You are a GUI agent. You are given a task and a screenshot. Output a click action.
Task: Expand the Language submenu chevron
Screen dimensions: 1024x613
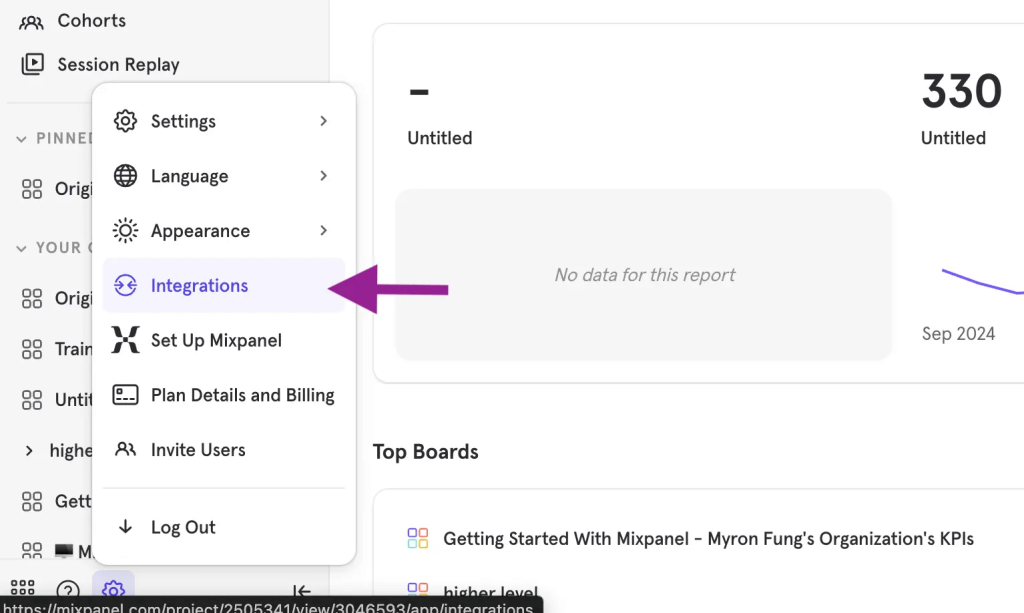click(322, 176)
